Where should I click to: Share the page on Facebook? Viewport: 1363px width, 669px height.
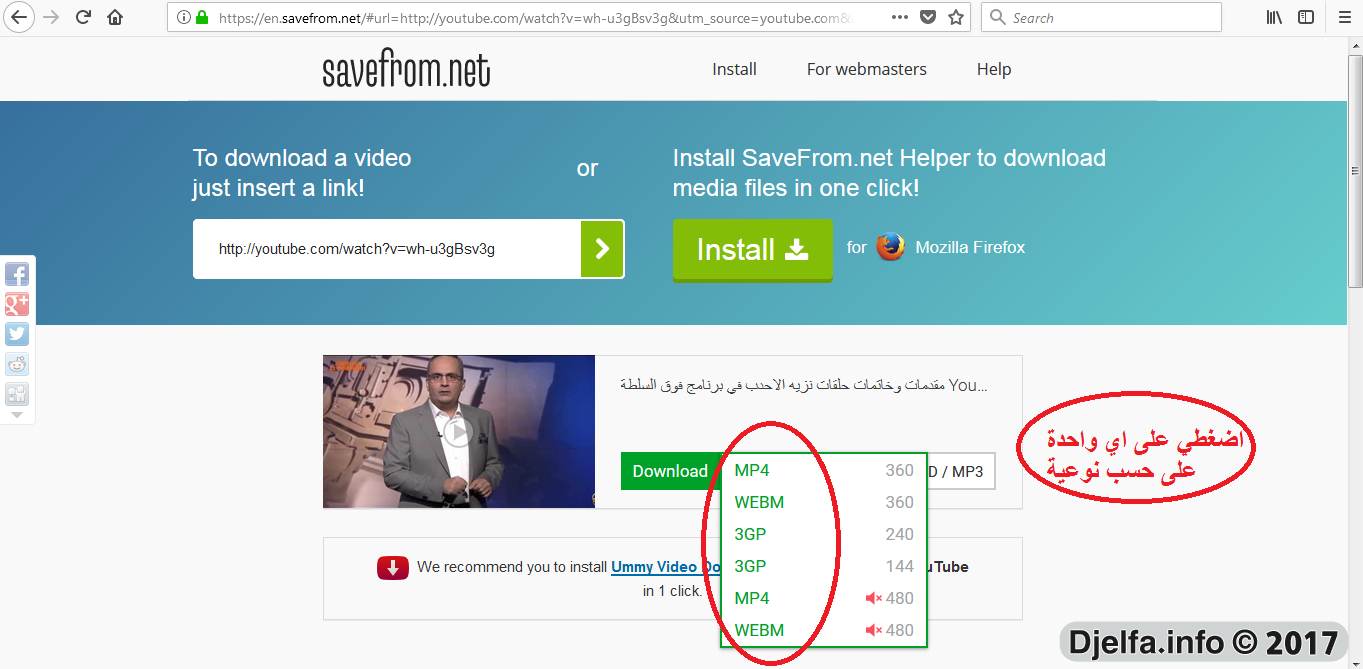coord(17,274)
